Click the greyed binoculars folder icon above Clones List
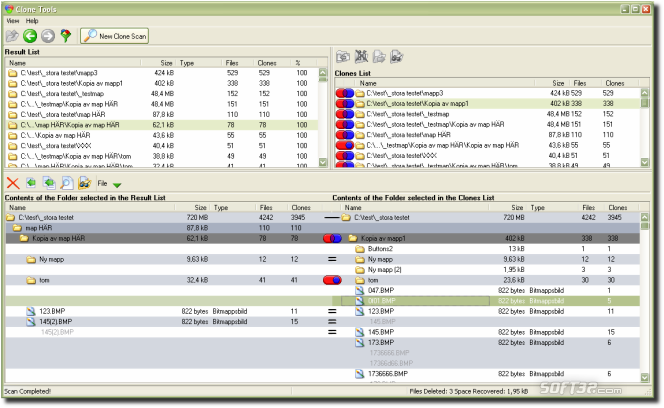Image resolution: width=664 pixels, height=408 pixels. tap(397, 57)
